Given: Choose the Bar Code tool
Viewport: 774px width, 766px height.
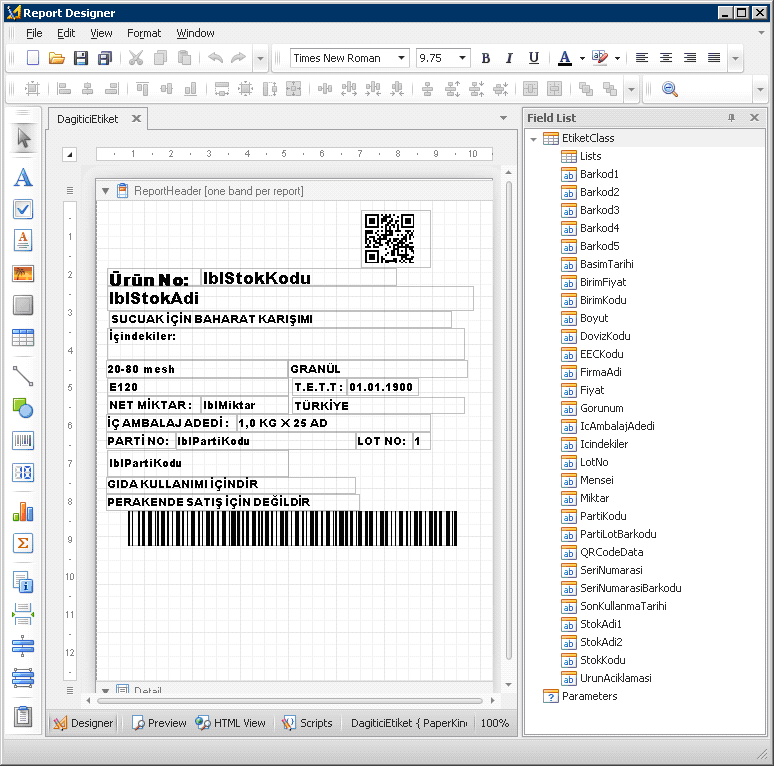Looking at the screenshot, I should (23, 440).
